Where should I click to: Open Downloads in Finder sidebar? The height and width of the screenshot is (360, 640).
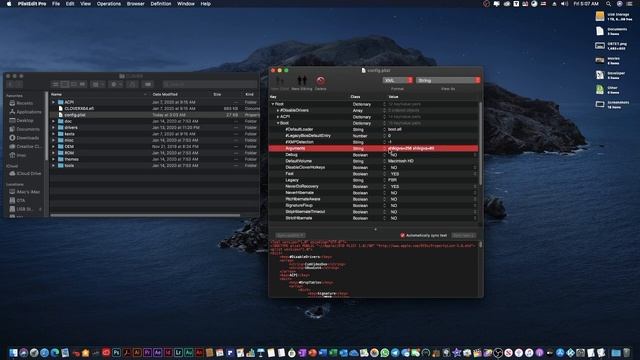coord(25,138)
